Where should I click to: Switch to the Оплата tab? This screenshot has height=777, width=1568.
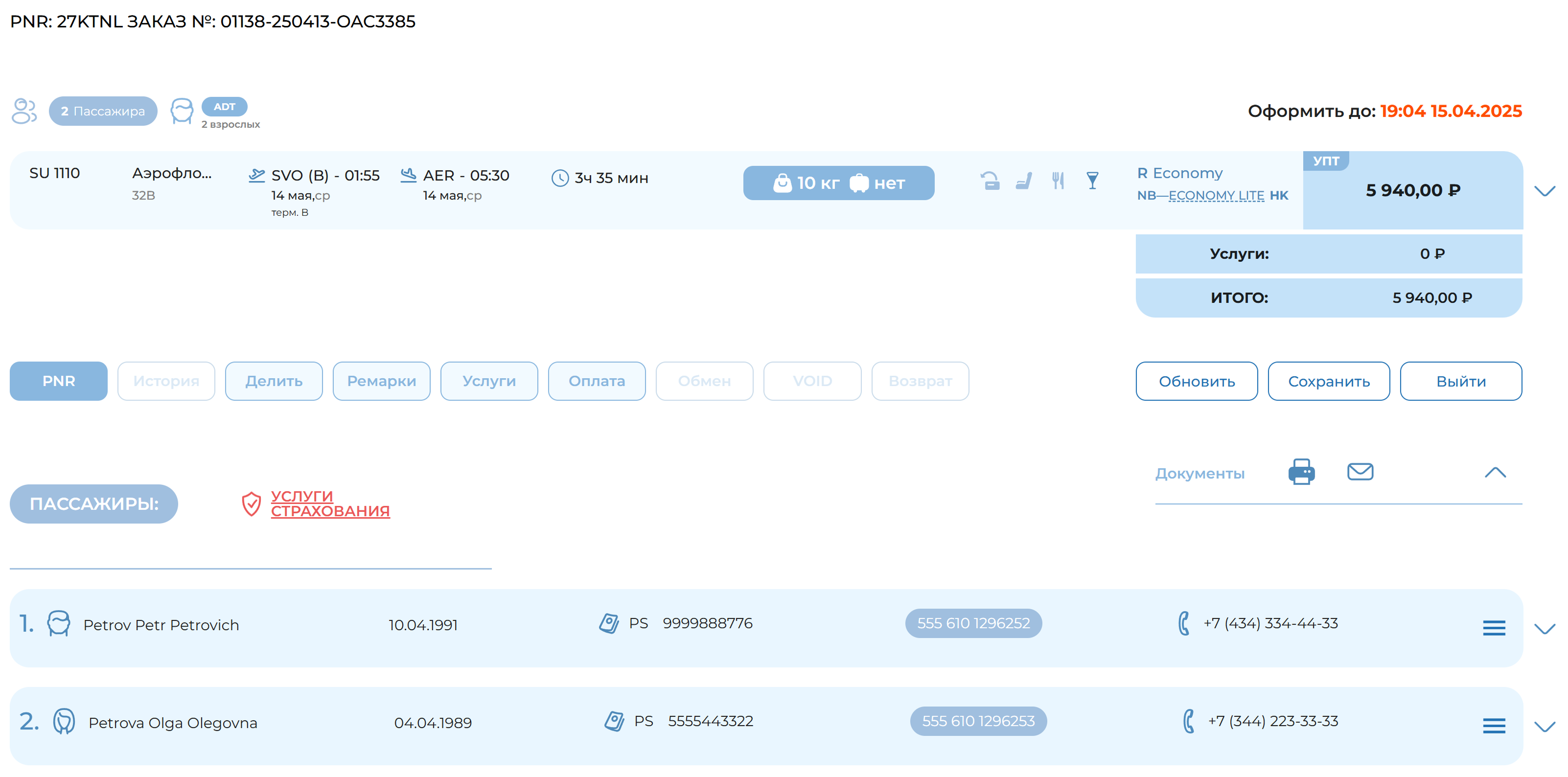(x=597, y=381)
